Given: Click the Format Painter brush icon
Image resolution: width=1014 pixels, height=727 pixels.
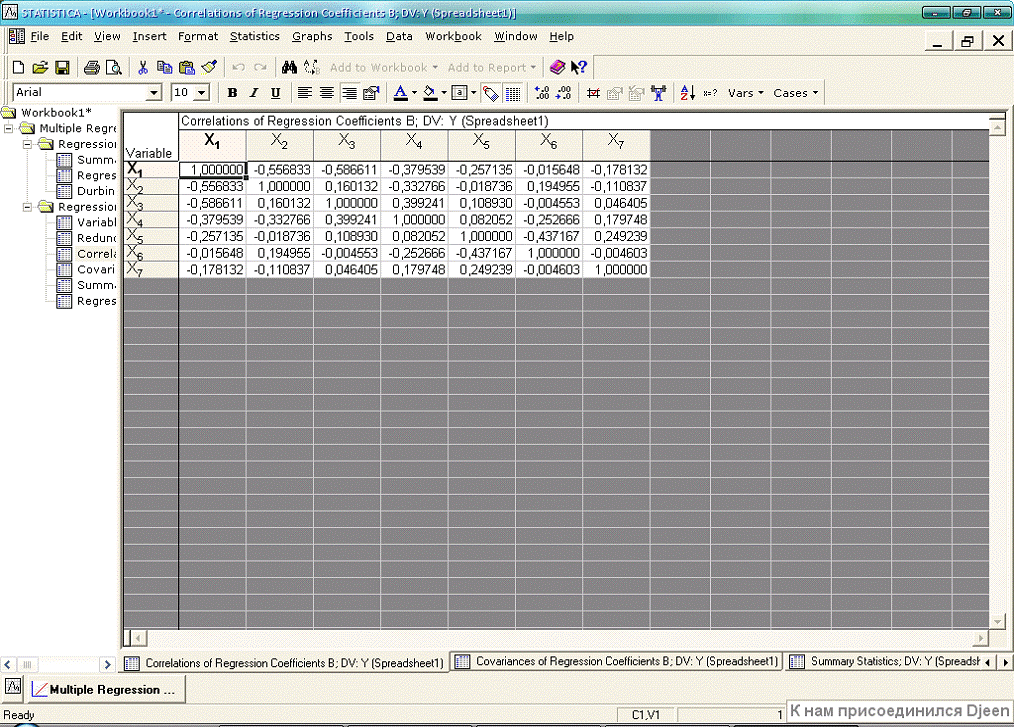Looking at the screenshot, I should [x=208, y=67].
